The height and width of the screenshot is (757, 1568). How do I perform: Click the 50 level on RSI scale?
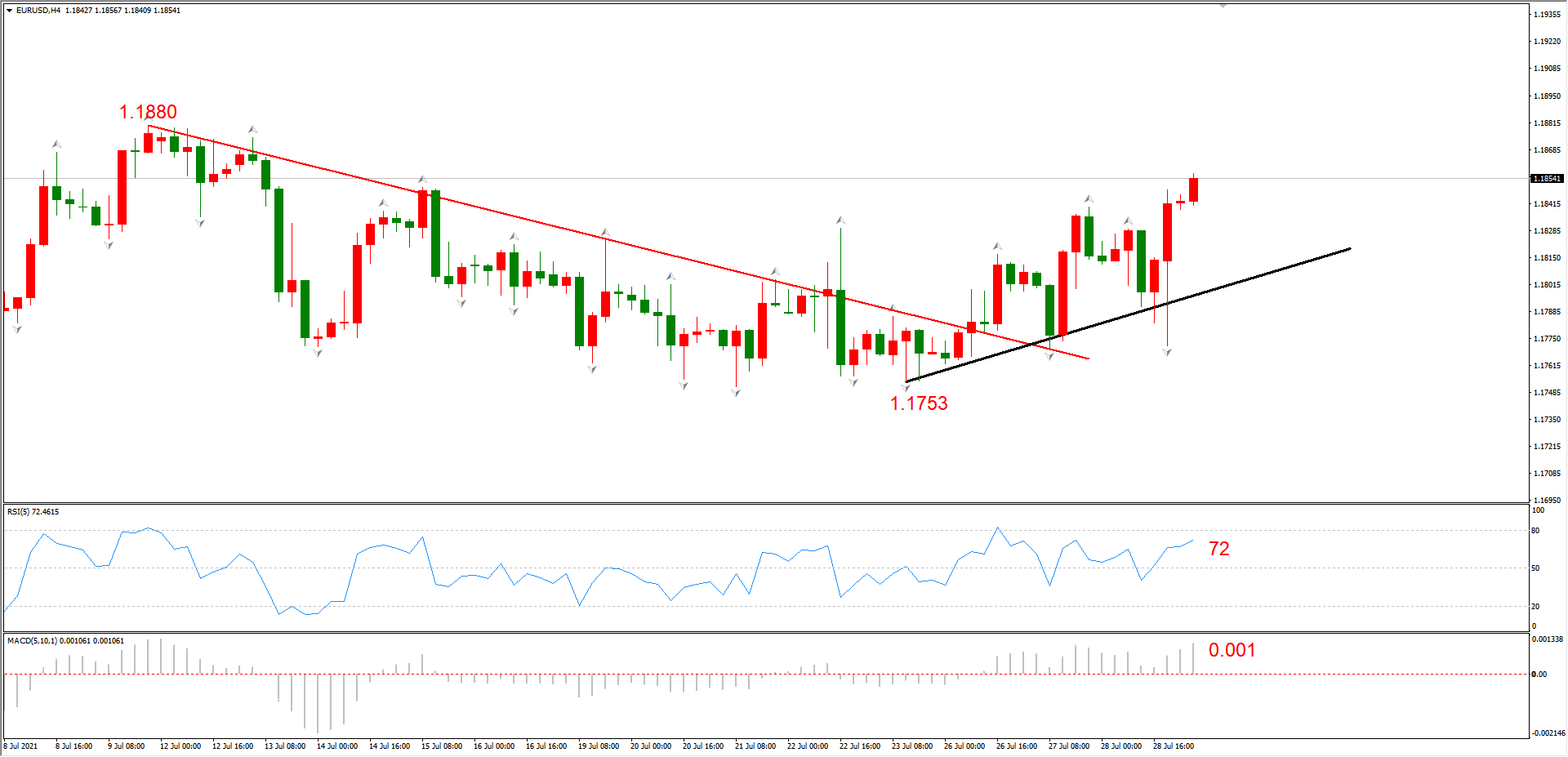[1535, 568]
